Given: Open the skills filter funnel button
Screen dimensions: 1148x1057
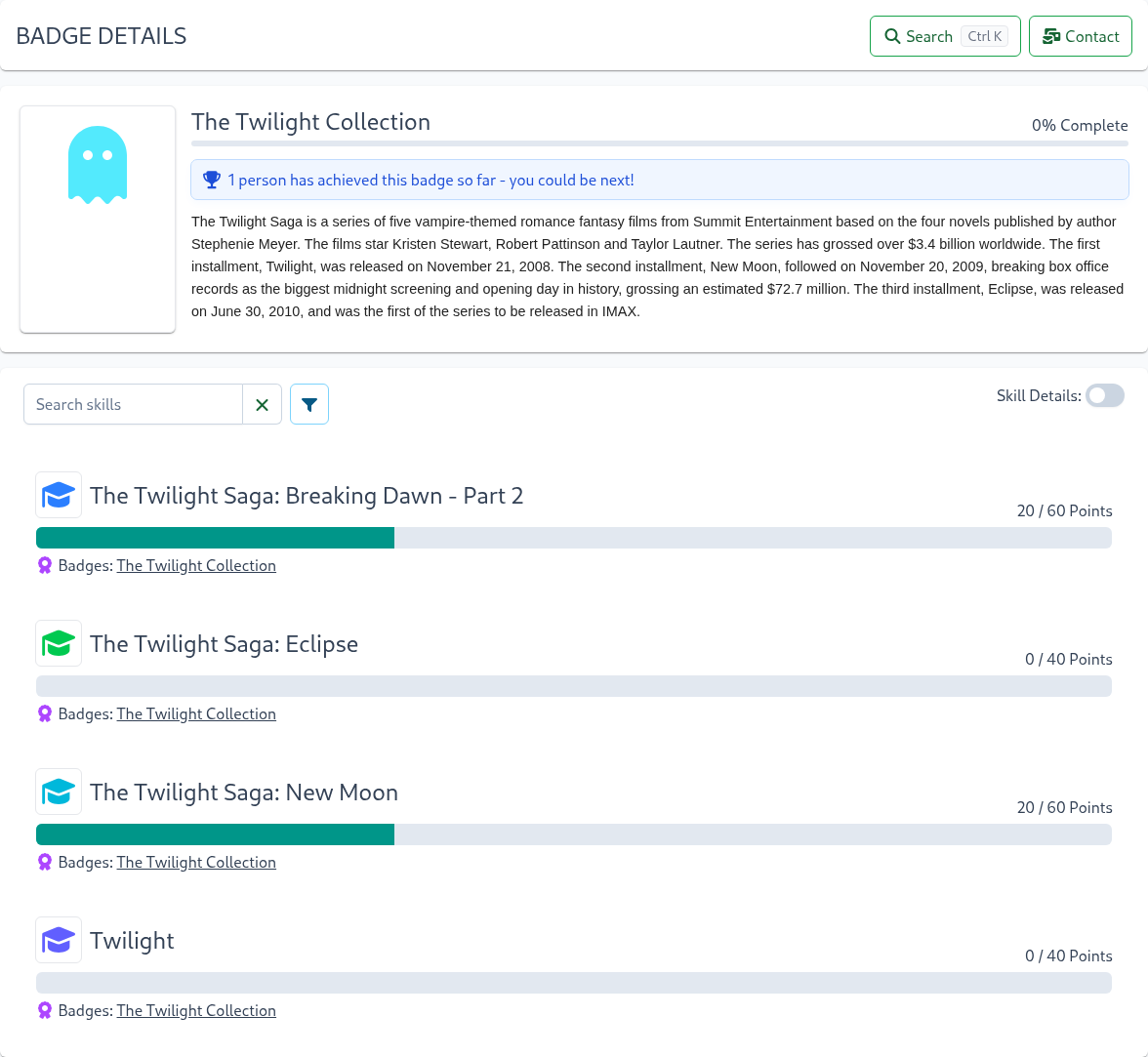Looking at the screenshot, I should coord(308,404).
